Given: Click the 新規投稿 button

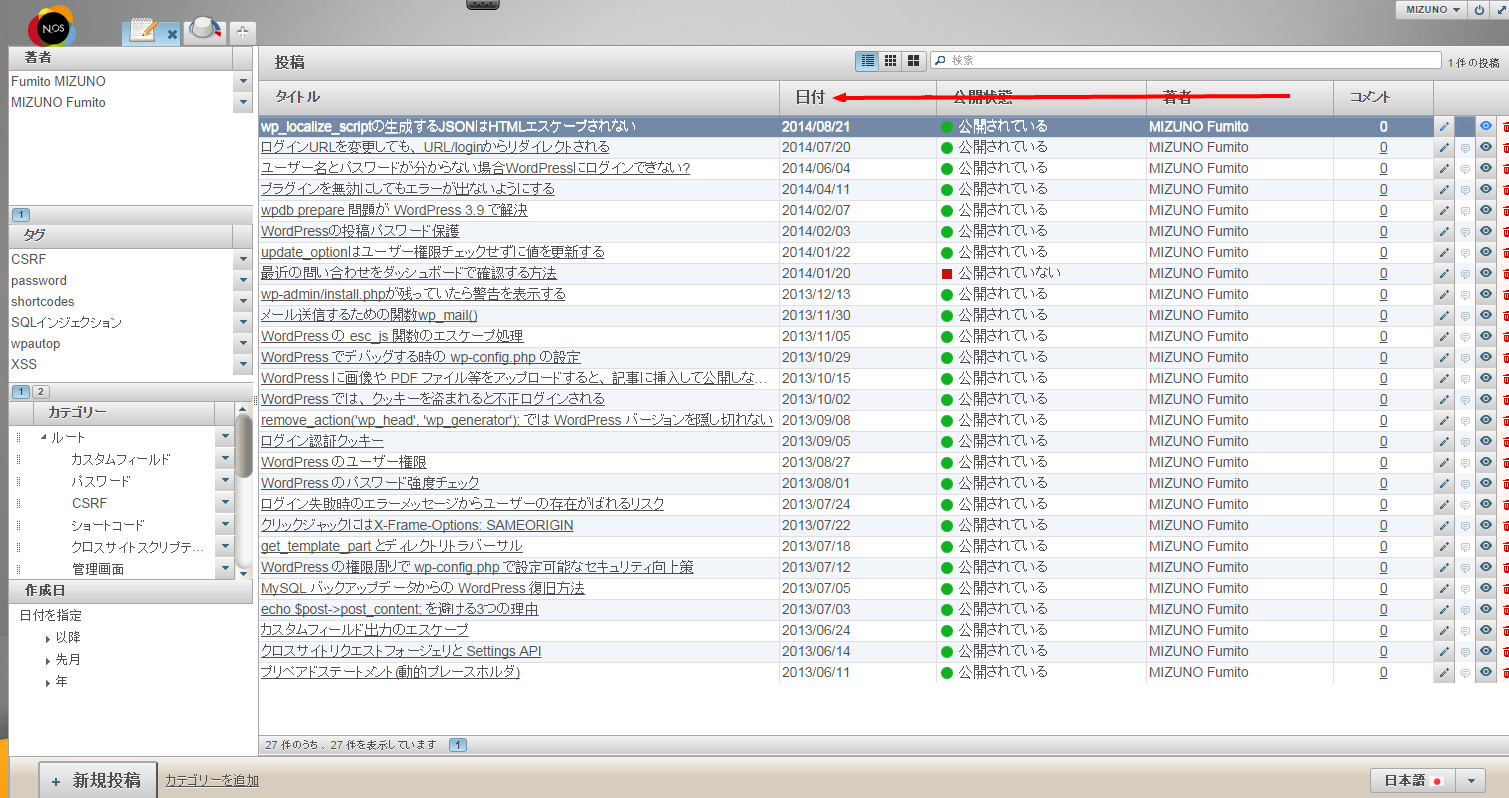Looking at the screenshot, I should pyautogui.click(x=98, y=780).
